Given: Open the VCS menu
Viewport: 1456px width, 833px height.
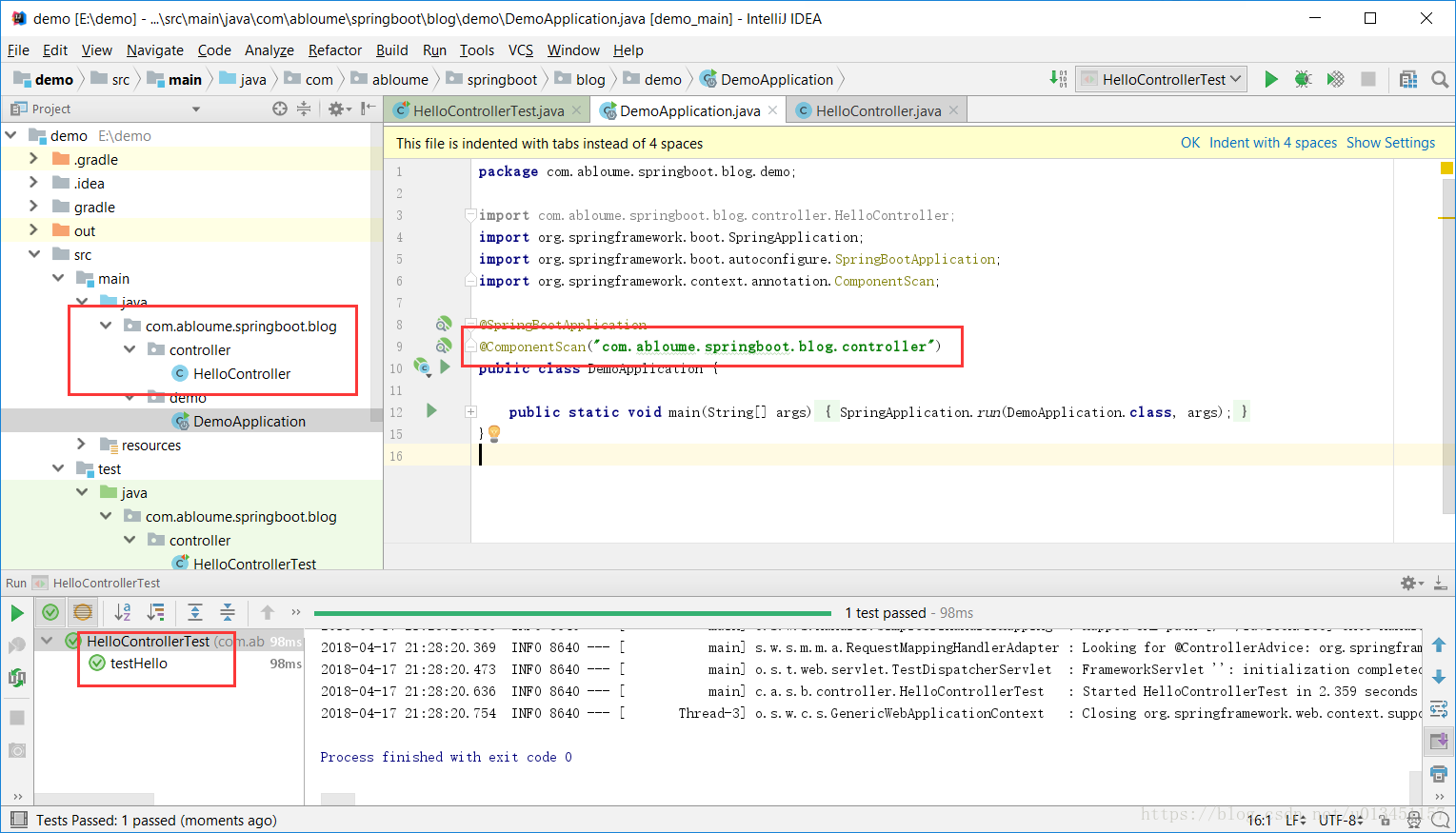Looking at the screenshot, I should point(521,50).
